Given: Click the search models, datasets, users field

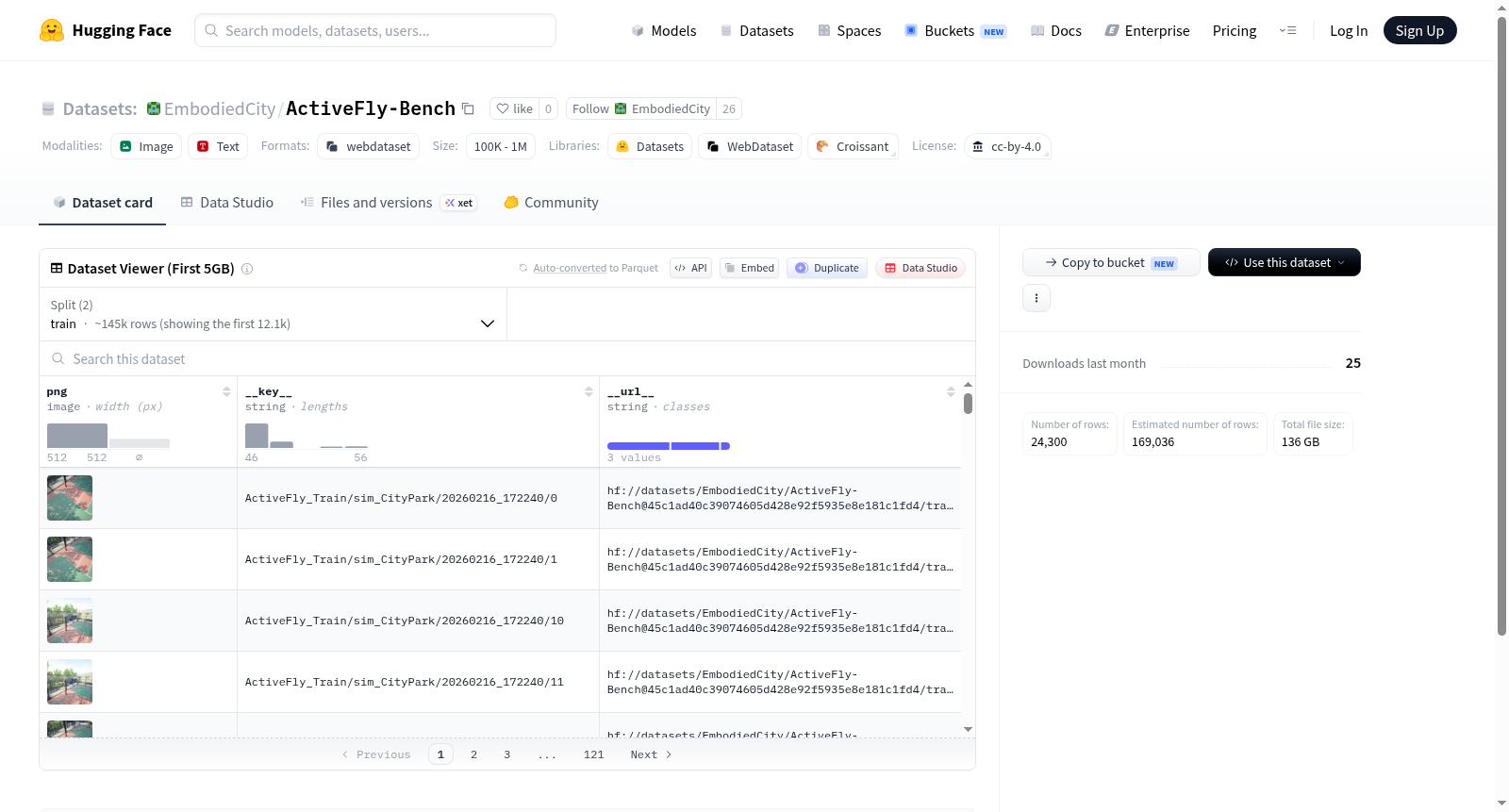Looking at the screenshot, I should coord(375,30).
